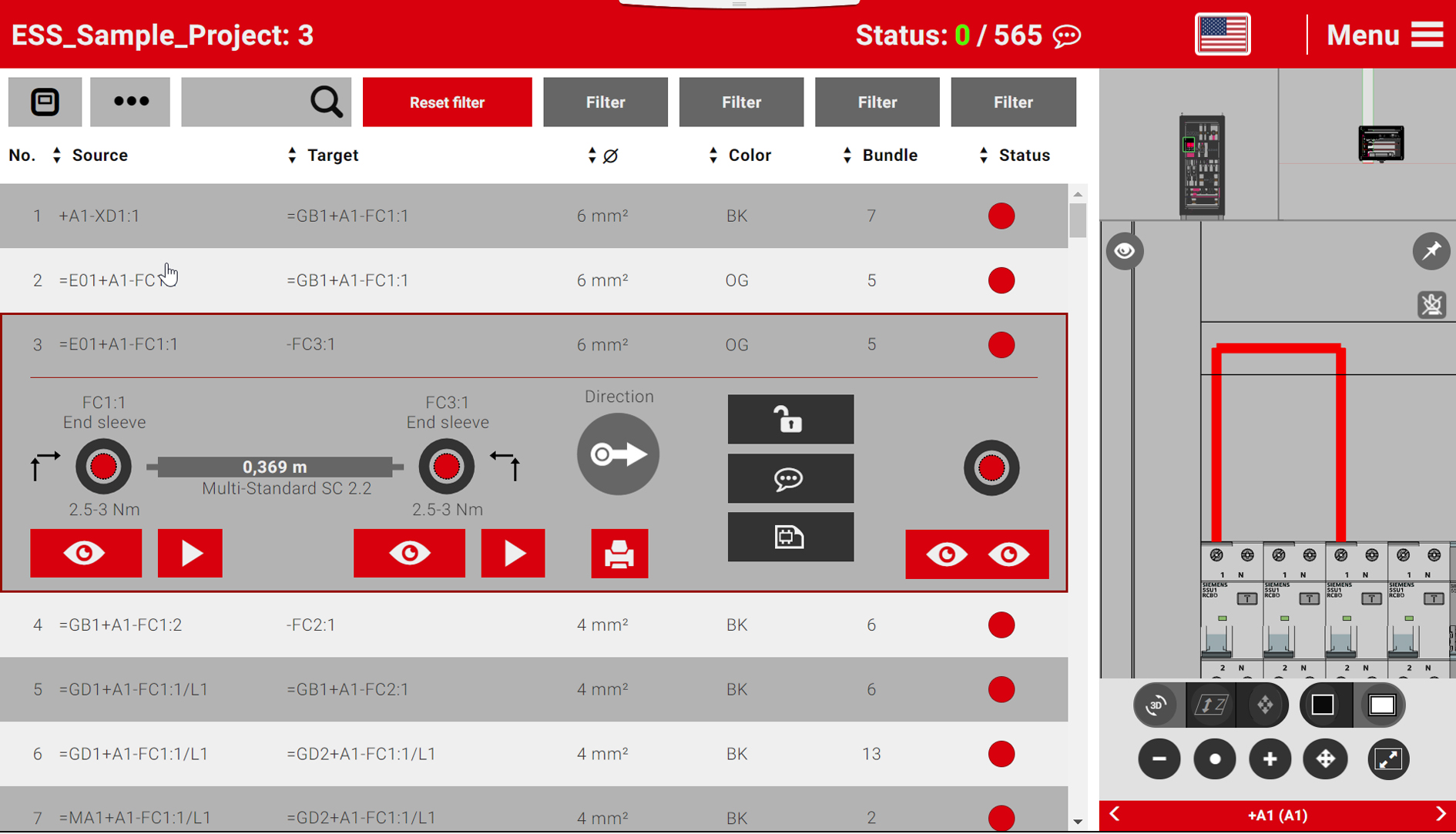Toggle FC3:1 target end status indicator
This screenshot has width=1456, height=834.
coord(446,467)
